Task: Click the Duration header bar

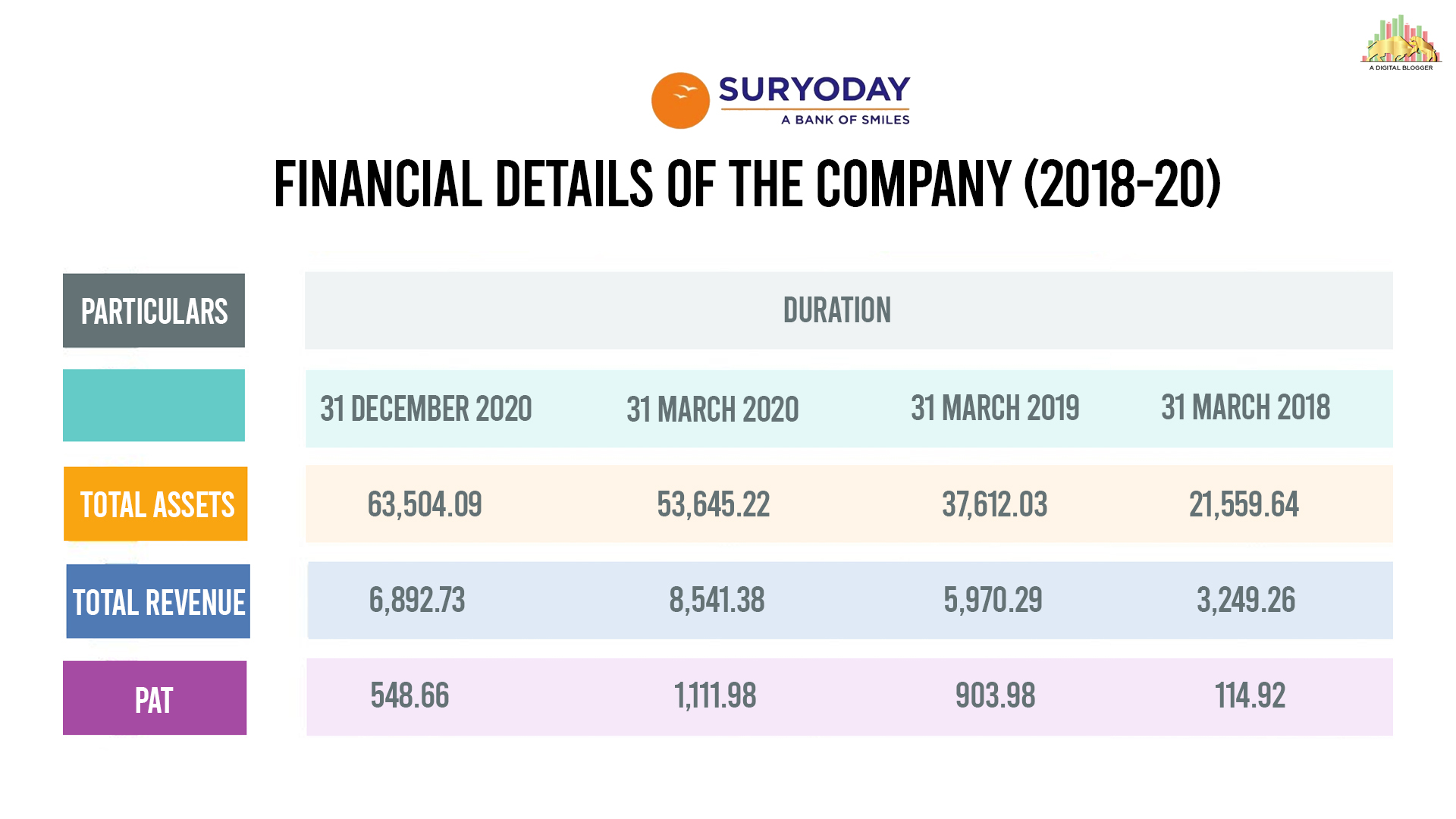Action: point(848,311)
